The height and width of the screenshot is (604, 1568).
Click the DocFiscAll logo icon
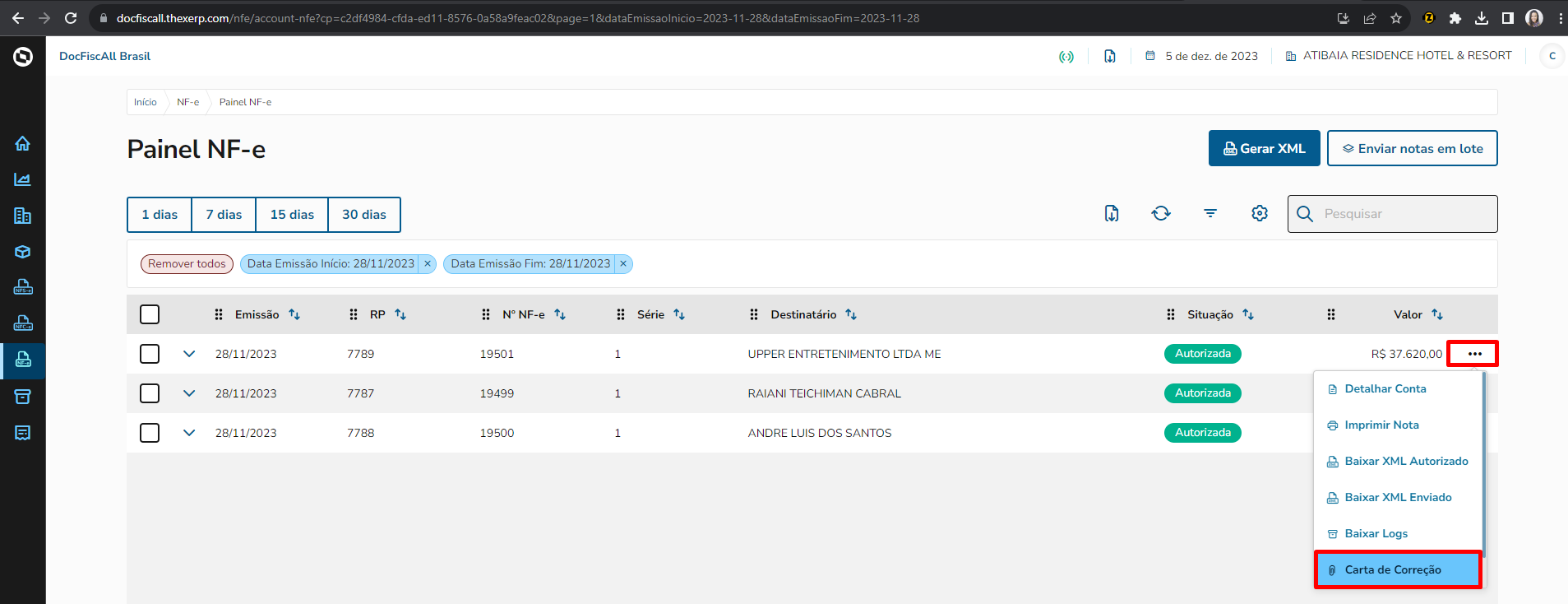click(x=23, y=56)
